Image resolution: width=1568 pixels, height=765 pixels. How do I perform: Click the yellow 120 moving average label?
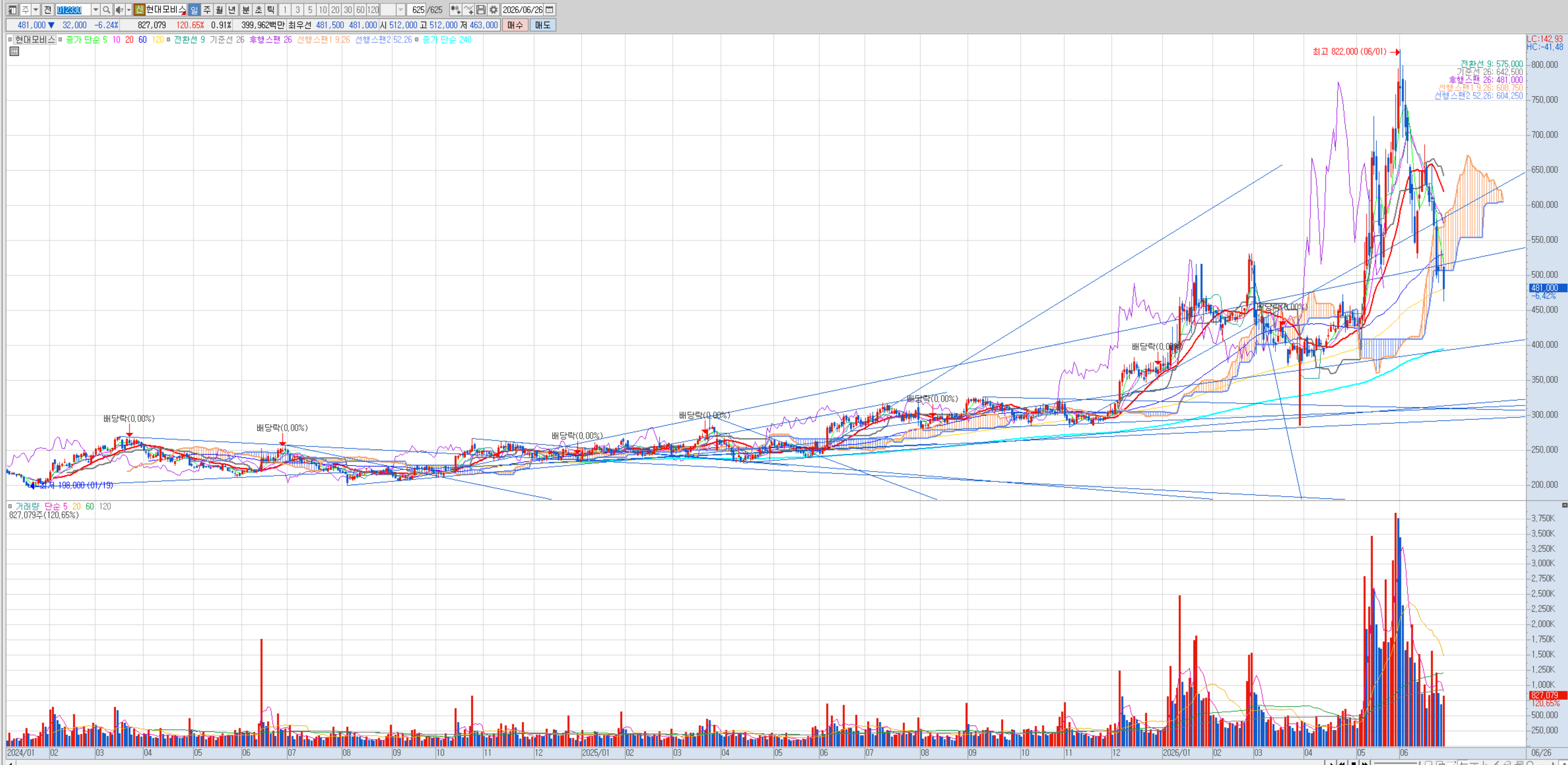click(x=158, y=40)
